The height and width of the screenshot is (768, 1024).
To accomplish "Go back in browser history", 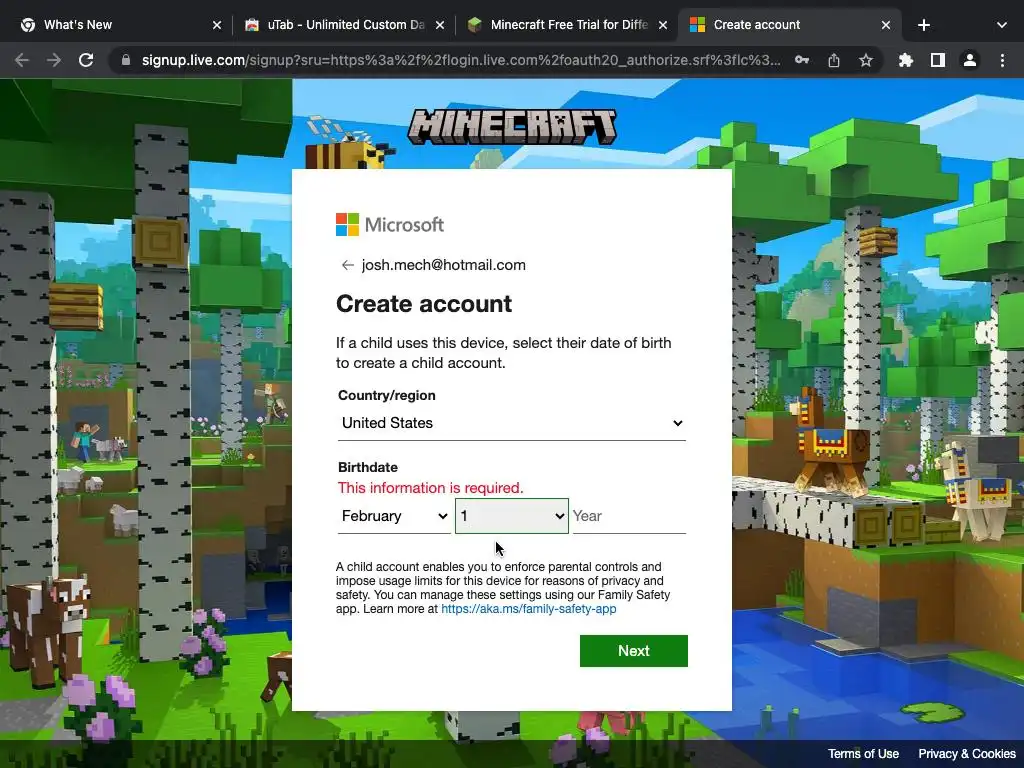I will coord(22,60).
